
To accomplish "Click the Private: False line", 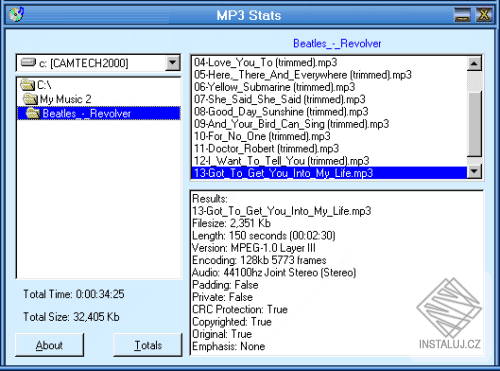I will 223,297.
